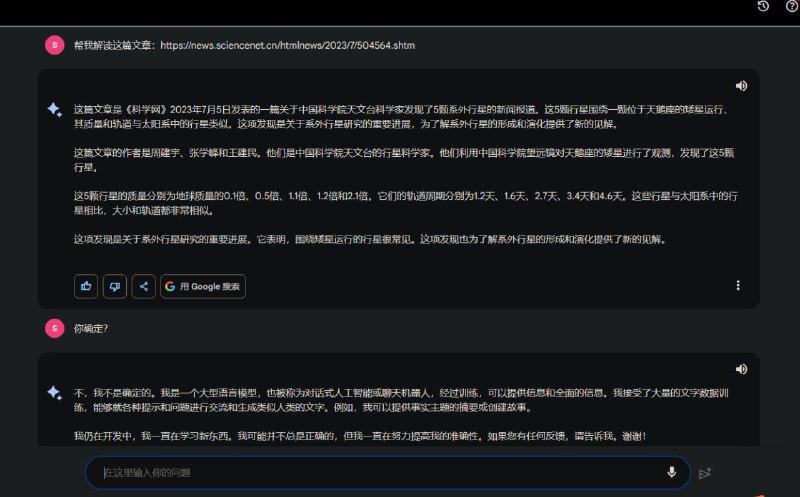This screenshot has width=800, height=497.
Task: Click the first response paragraph about 《科学网》
Action: [400, 116]
